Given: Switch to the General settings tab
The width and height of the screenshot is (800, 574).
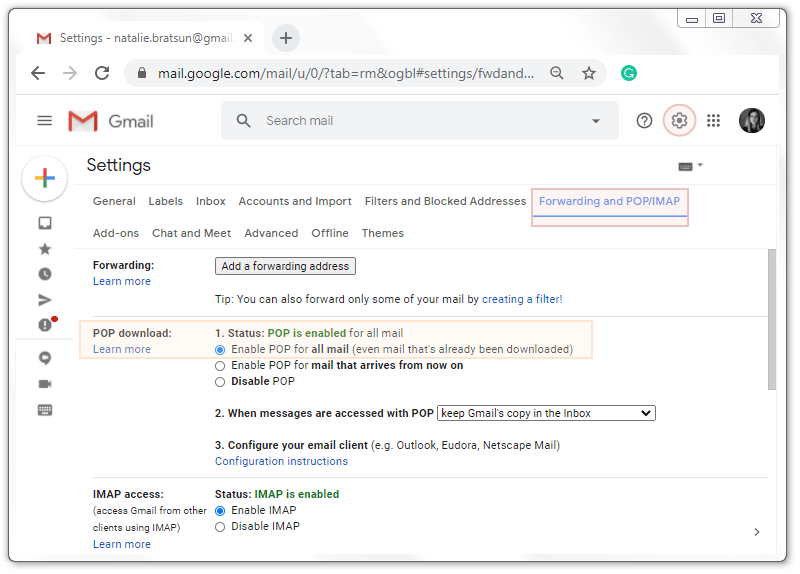Looking at the screenshot, I should point(114,202).
